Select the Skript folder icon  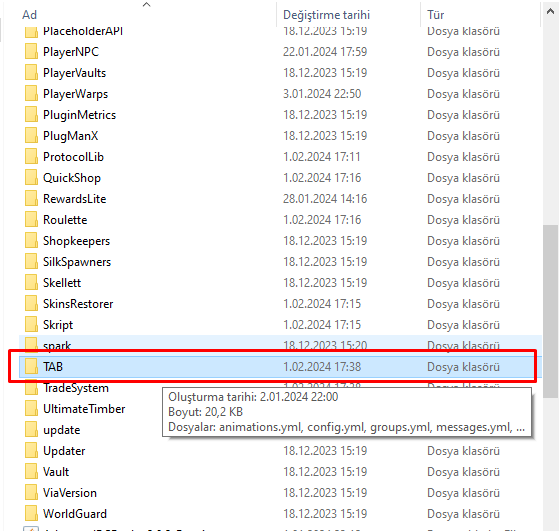pyautogui.click(x=31, y=325)
